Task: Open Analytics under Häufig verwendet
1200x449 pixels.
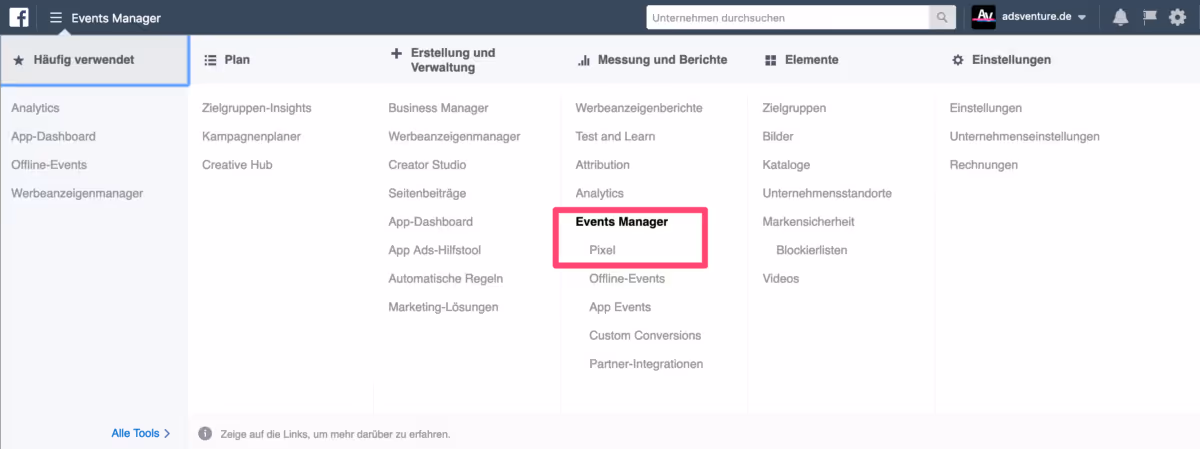Action: (36, 108)
